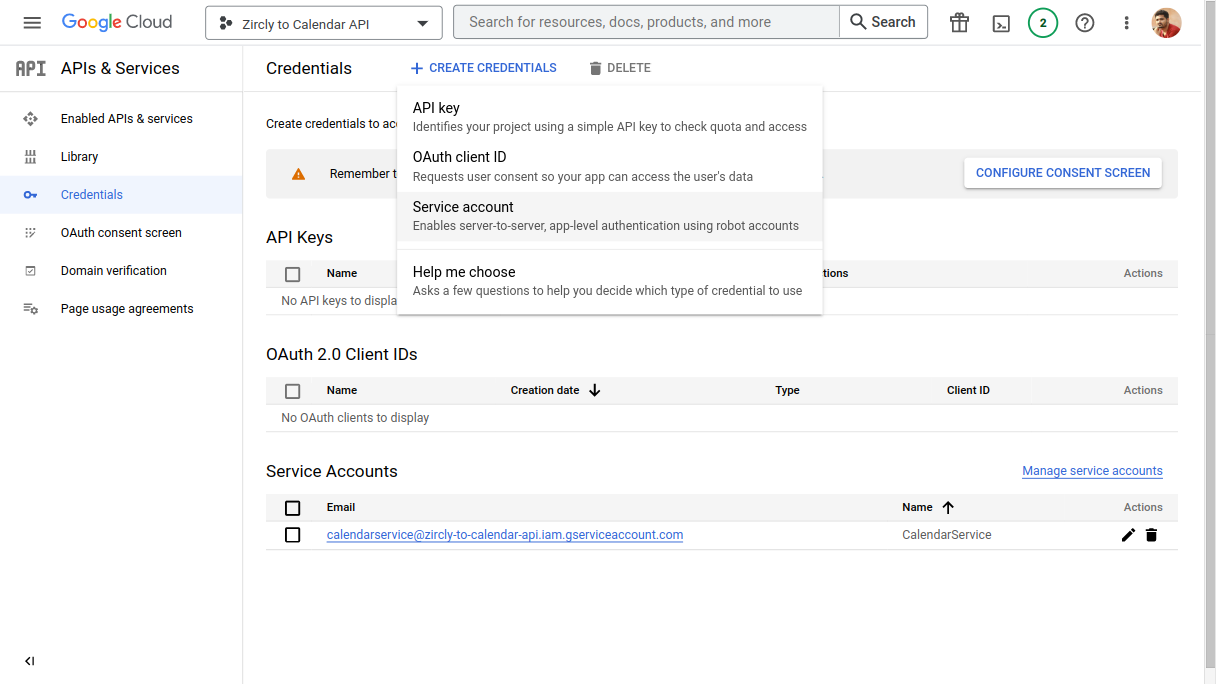This screenshot has height=684, width=1216.
Task: Open the hamburger navigation menu
Action: (x=32, y=22)
